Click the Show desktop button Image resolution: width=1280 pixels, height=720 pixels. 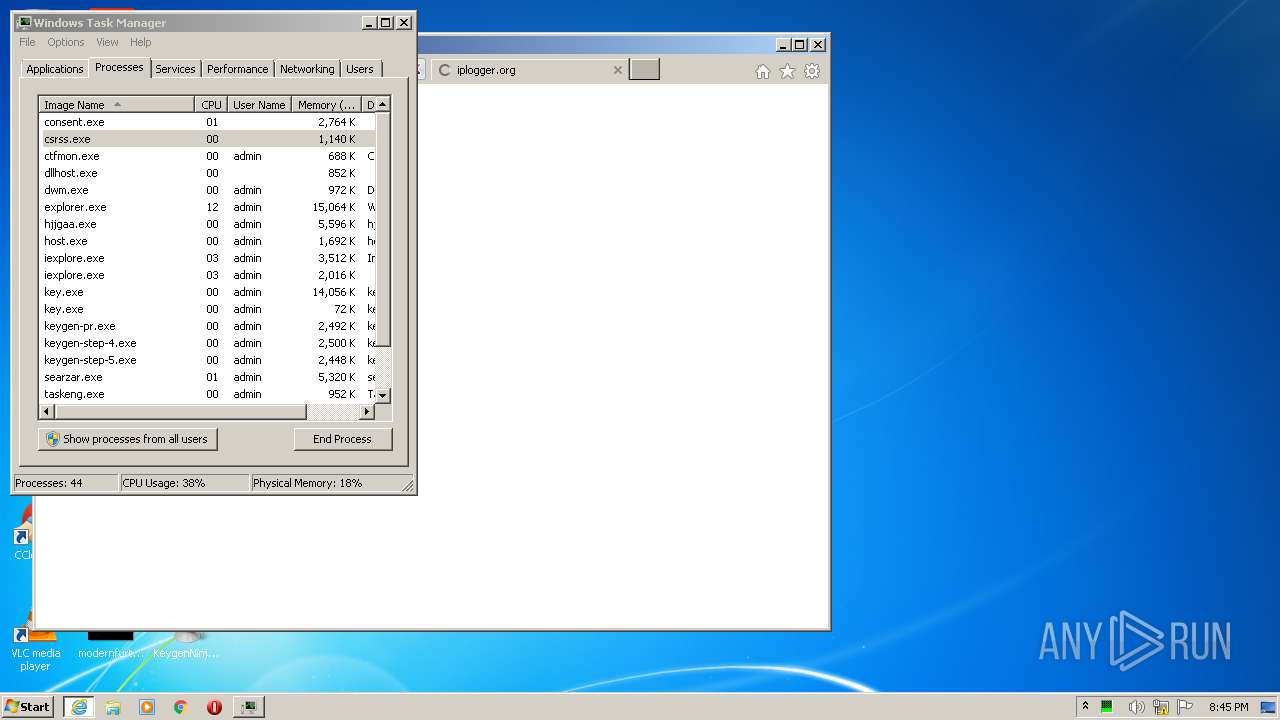(x=1270, y=707)
